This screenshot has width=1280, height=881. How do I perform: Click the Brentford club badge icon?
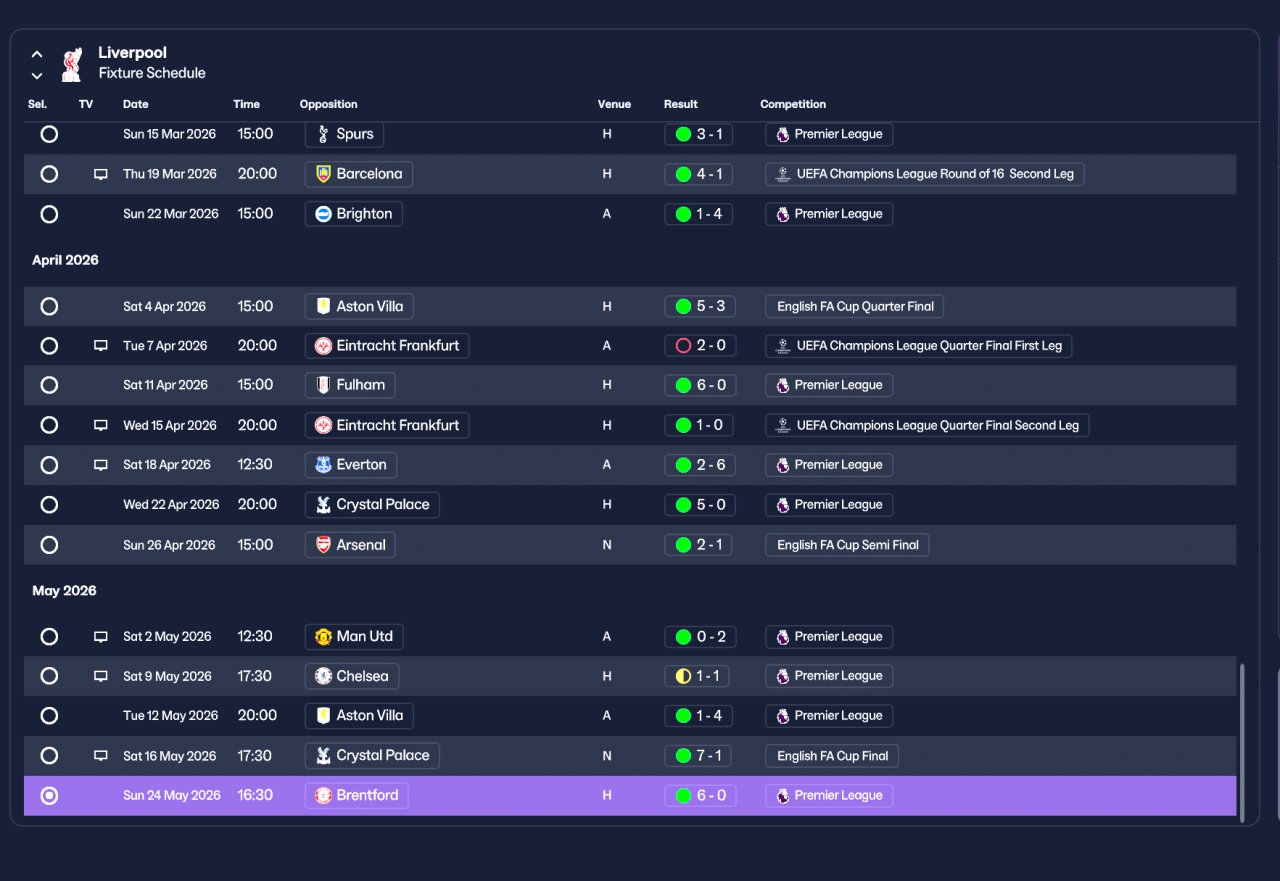pyautogui.click(x=323, y=796)
